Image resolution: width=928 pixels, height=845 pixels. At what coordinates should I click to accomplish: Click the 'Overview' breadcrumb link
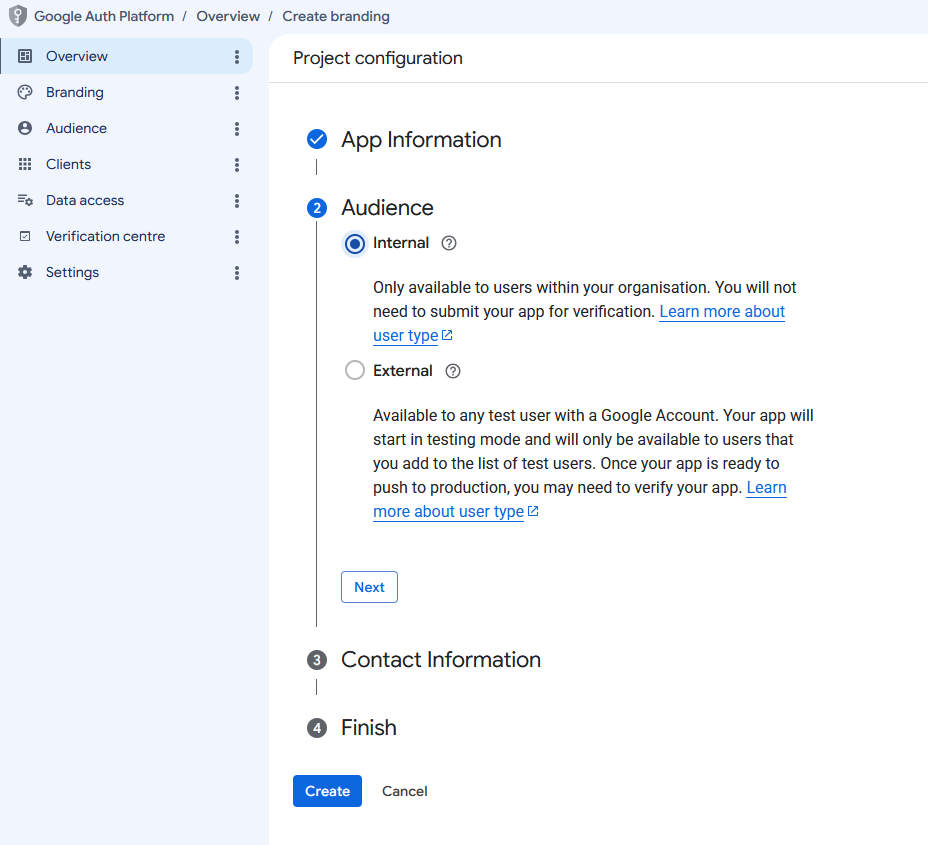[x=228, y=16]
